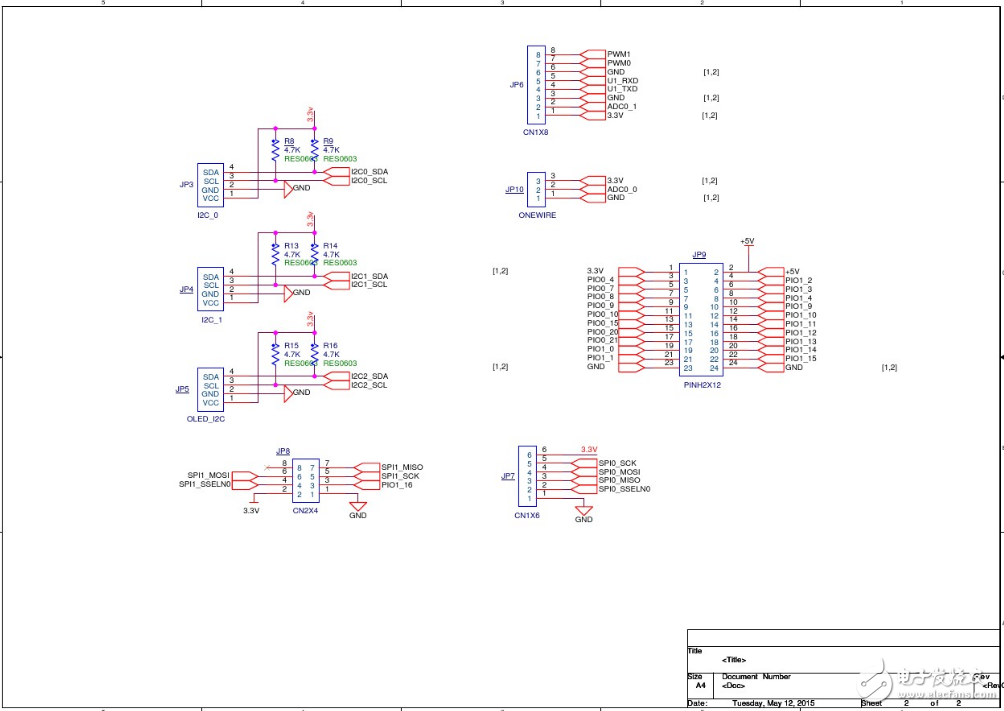Select the R8 4.7K resistor symbol
This screenshot has width=1004, height=711.
pyautogui.click(x=275, y=148)
